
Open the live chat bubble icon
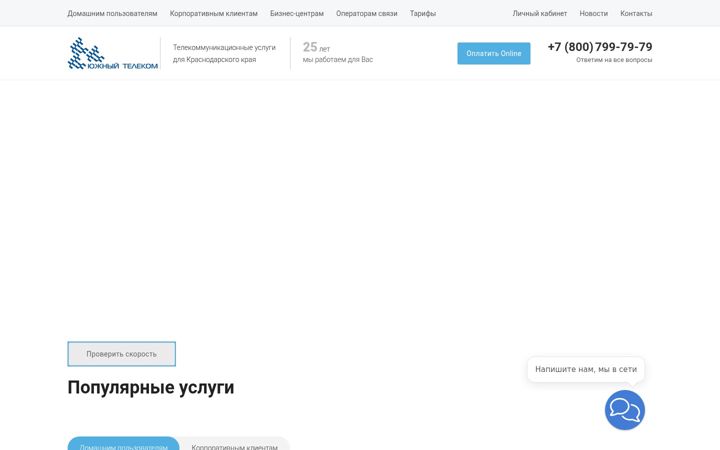[x=624, y=410]
